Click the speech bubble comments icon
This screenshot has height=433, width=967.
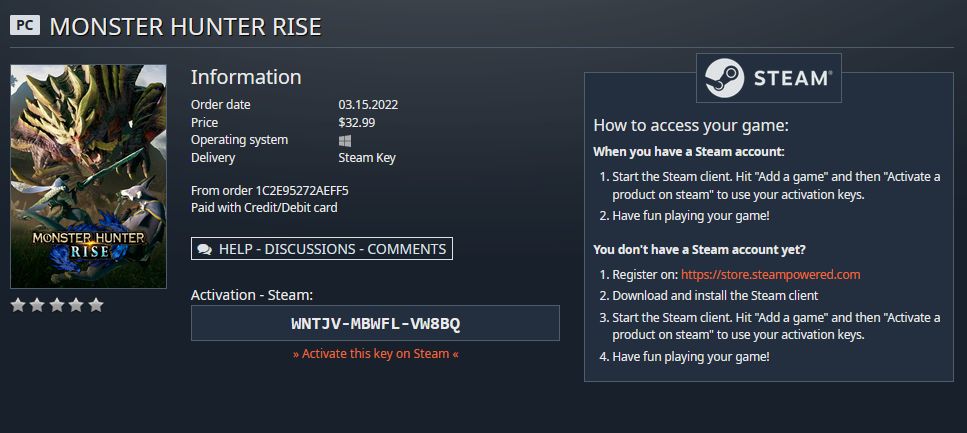tap(205, 249)
